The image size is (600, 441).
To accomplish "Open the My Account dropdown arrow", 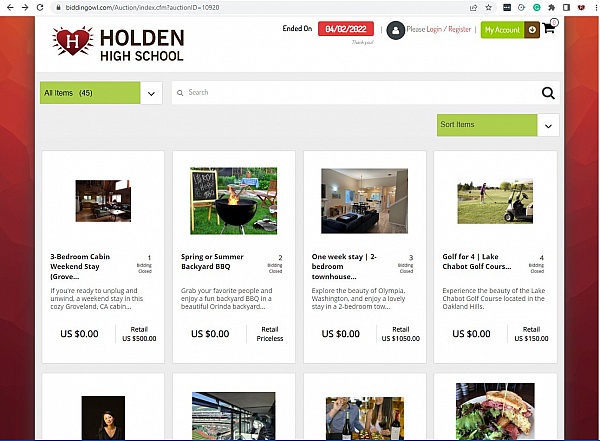I will click(532, 29).
